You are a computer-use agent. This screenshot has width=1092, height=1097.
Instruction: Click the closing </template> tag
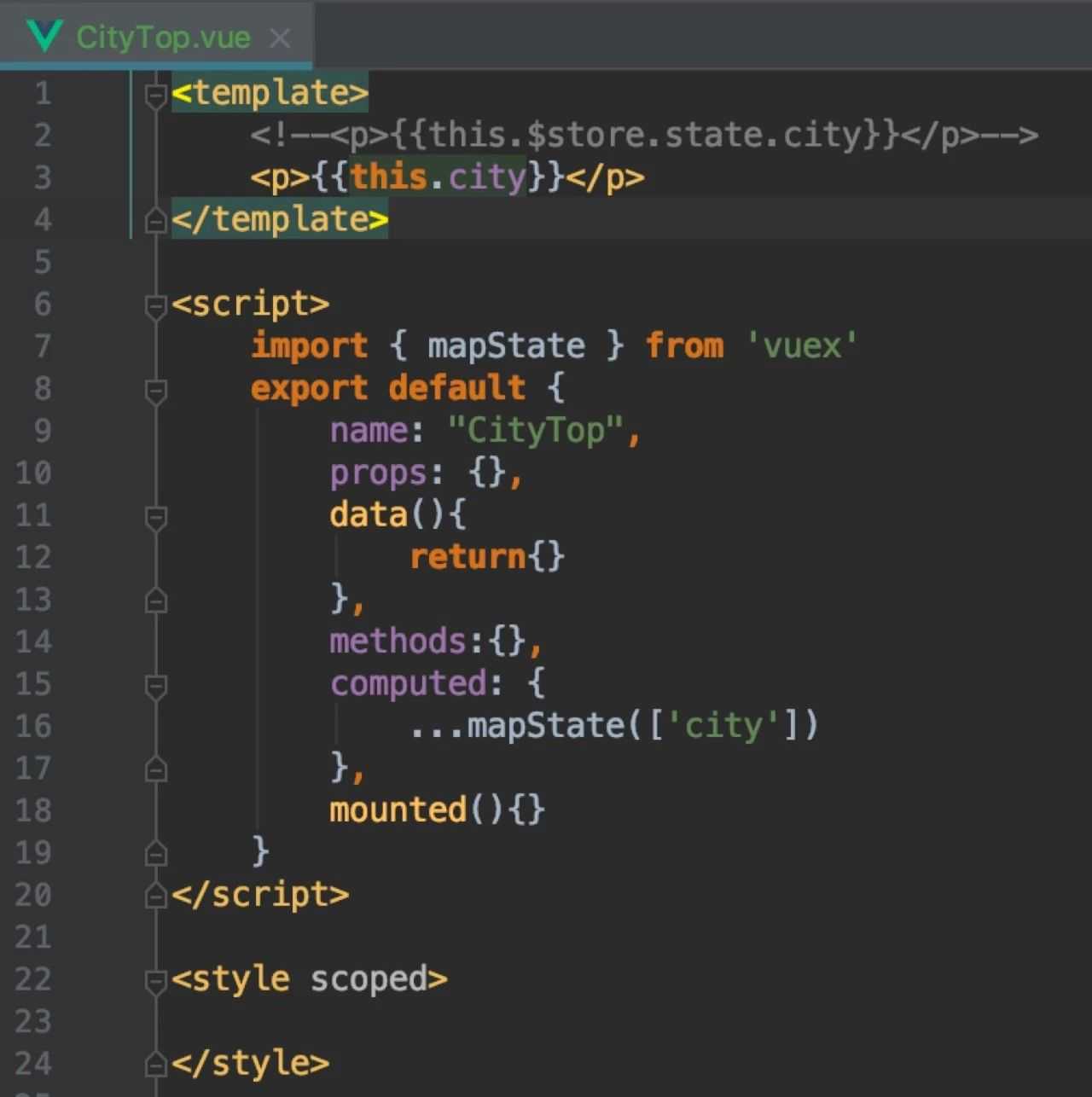pos(280,219)
